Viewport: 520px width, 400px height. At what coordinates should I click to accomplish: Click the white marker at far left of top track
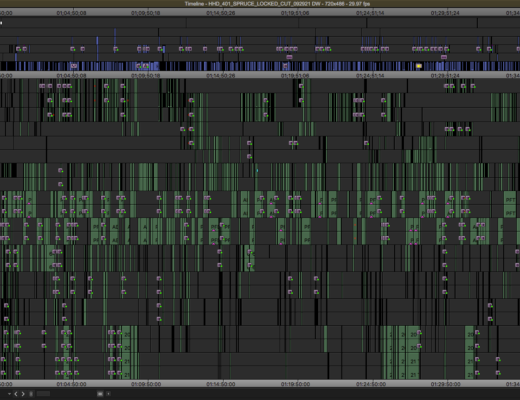1,23
